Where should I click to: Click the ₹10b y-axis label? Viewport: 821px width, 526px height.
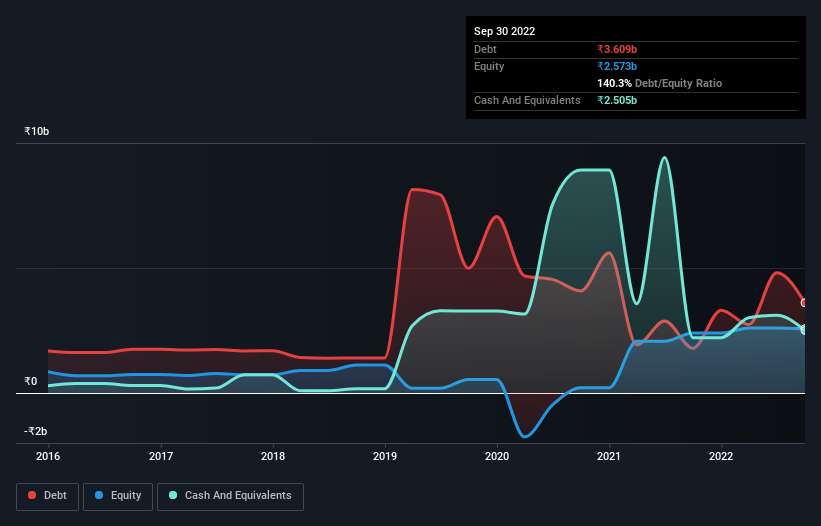coord(37,131)
